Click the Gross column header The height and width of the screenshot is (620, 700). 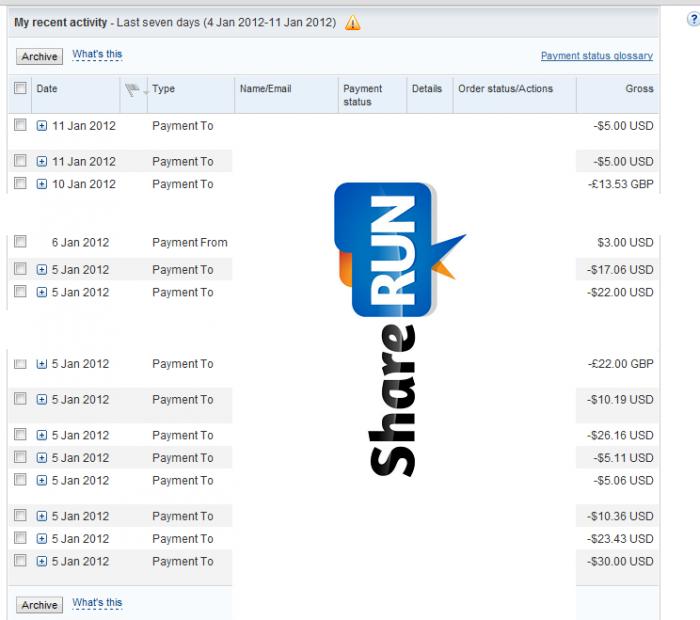[639, 88]
